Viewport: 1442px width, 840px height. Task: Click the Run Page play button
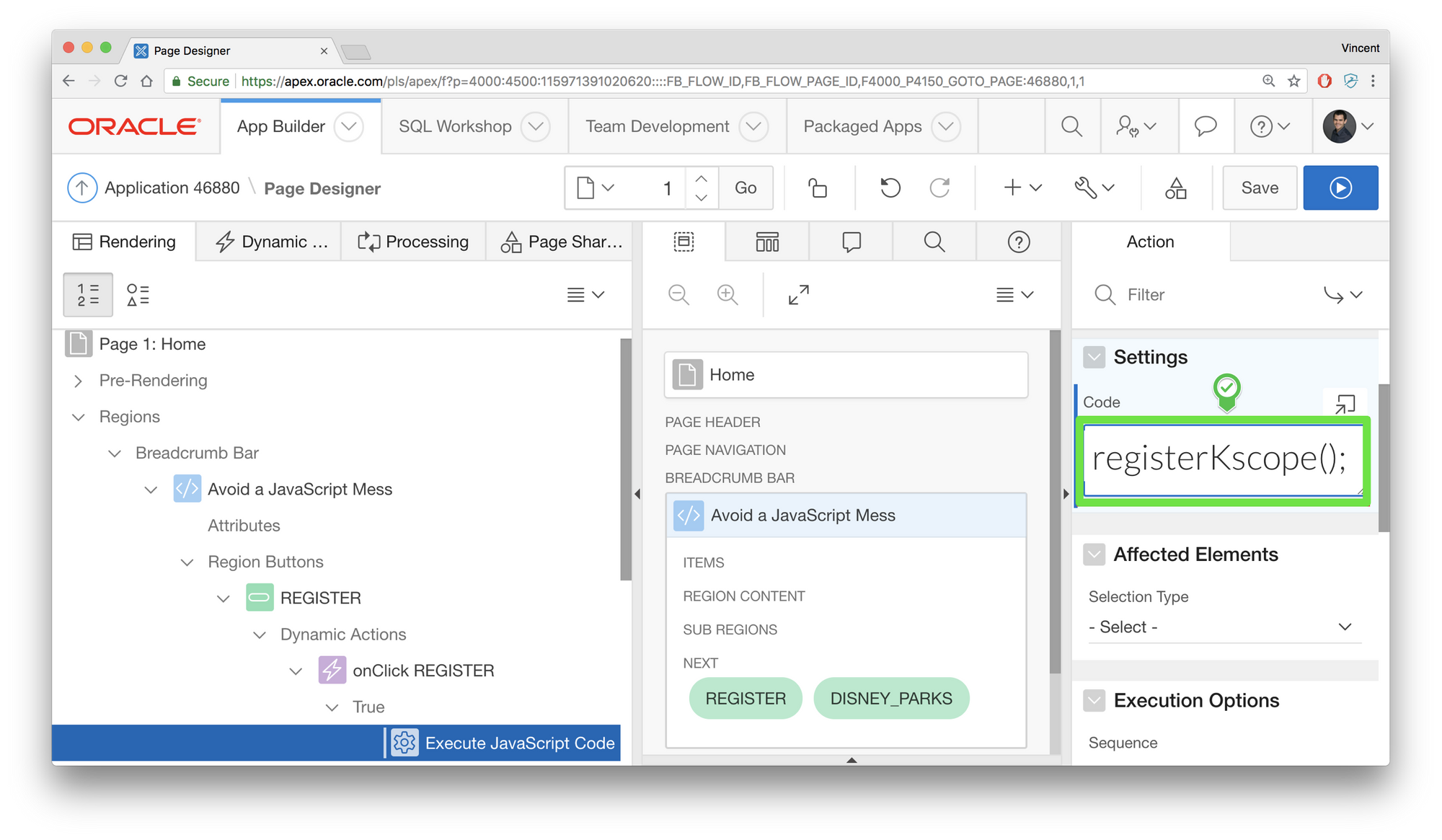coord(1340,188)
